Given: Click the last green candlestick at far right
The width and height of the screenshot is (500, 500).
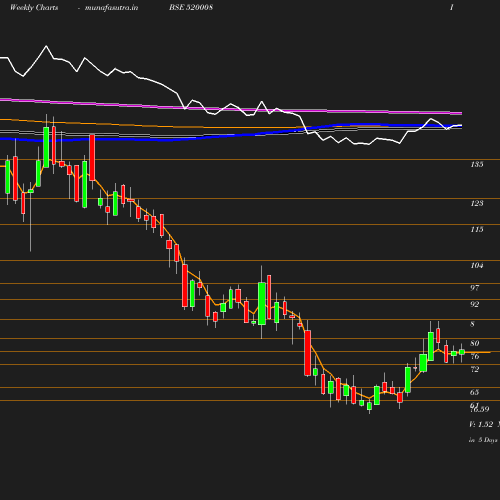Looking at the screenshot, I should tap(462, 352).
